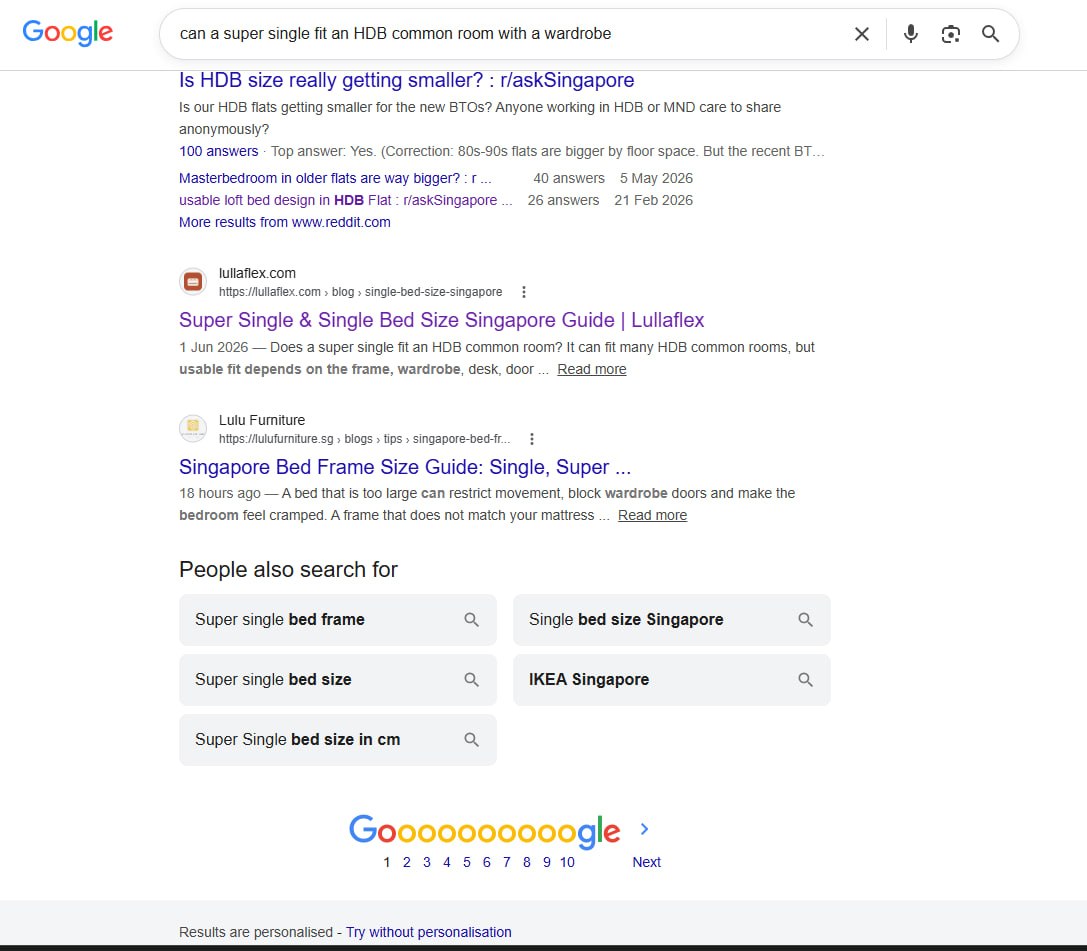Go to results page 4
The image size is (1087, 951).
(447, 862)
